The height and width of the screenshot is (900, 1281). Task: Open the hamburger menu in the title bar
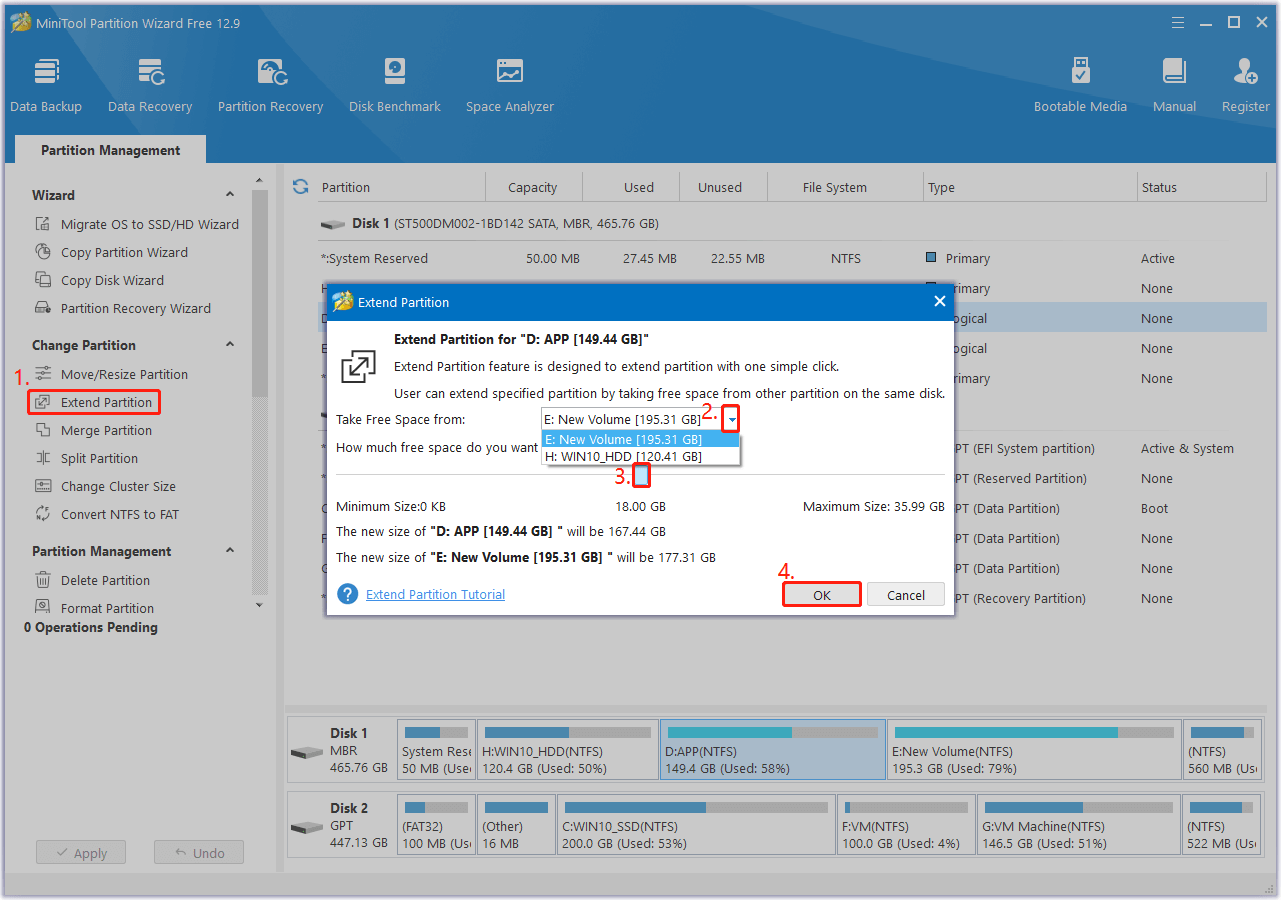(x=1180, y=22)
